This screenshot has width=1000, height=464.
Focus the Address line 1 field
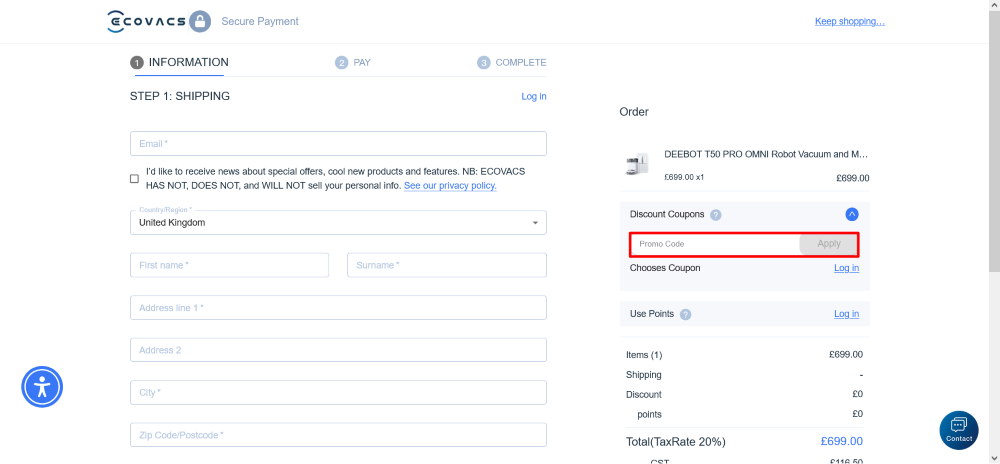tap(338, 307)
